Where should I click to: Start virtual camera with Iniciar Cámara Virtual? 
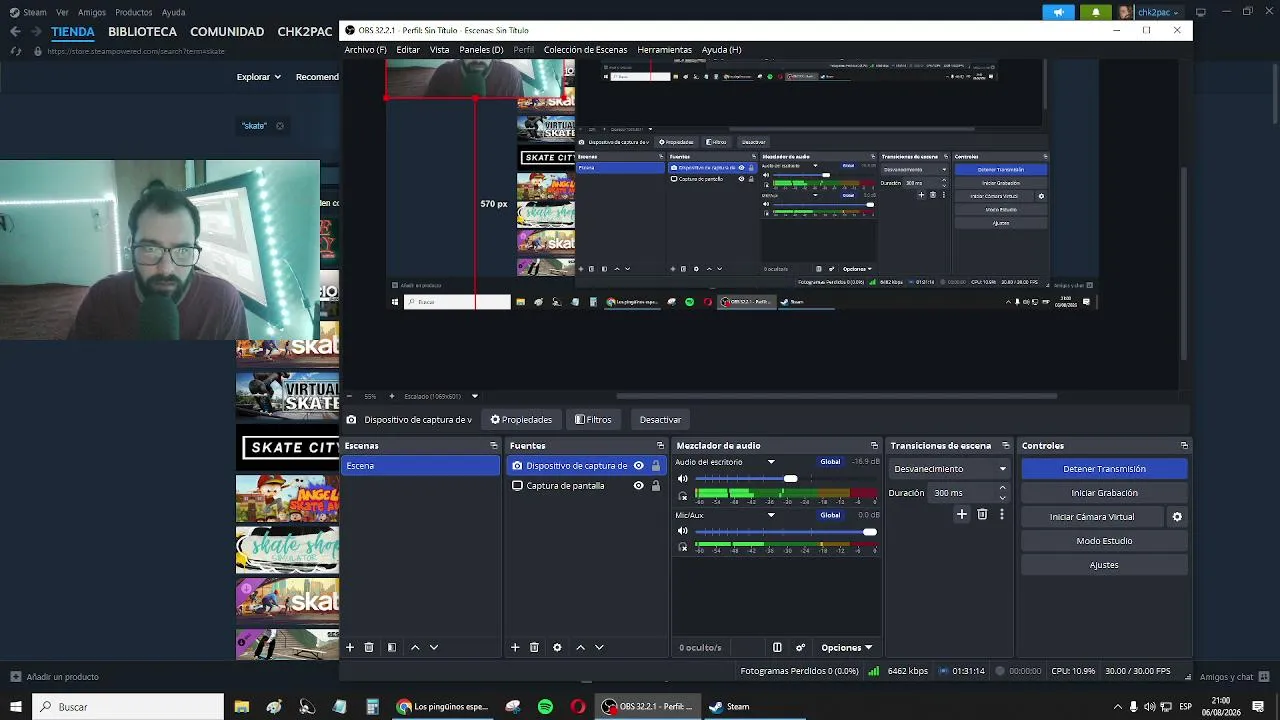click(x=1092, y=517)
